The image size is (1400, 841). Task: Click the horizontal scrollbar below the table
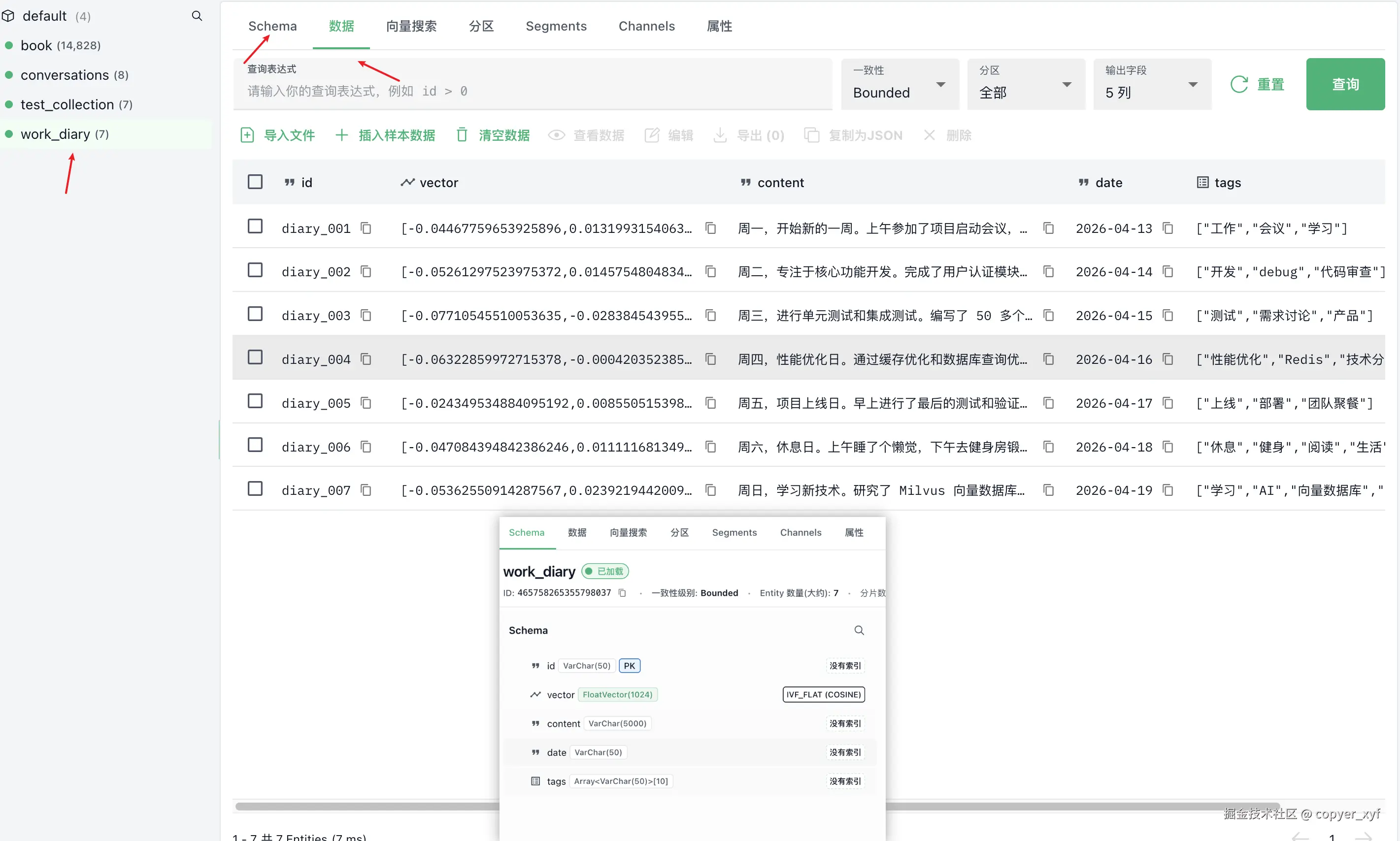pos(757,806)
